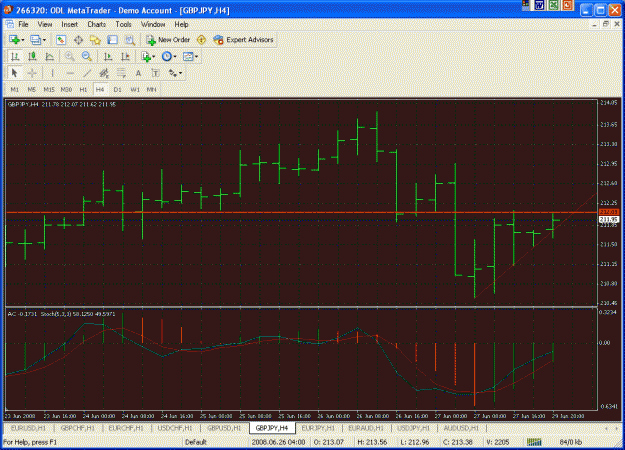Screen dimensions: 625x450
Task: Open the Market Watch window icon
Action: [x=61, y=40]
